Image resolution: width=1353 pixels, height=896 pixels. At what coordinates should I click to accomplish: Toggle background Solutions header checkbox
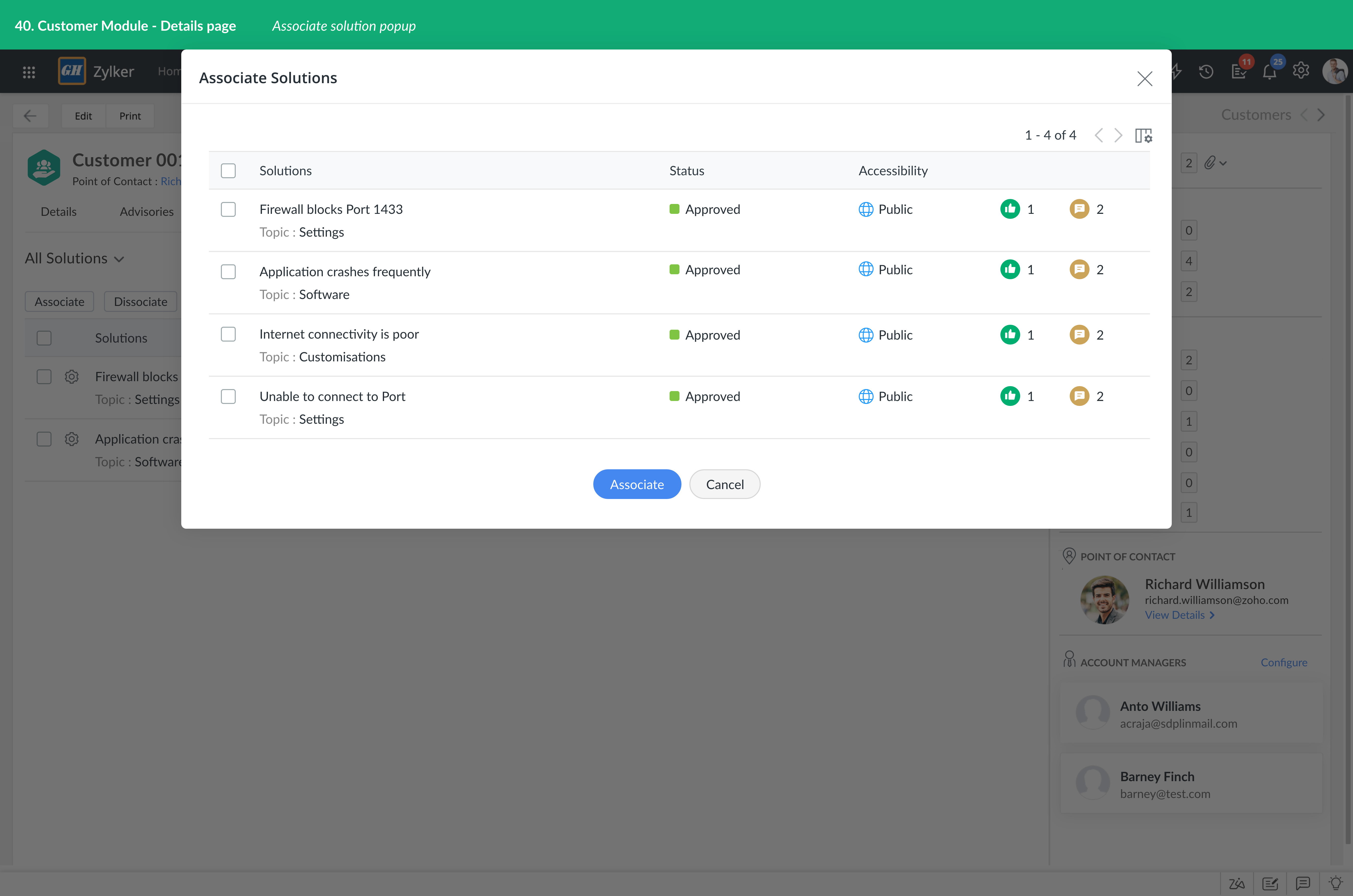point(44,338)
